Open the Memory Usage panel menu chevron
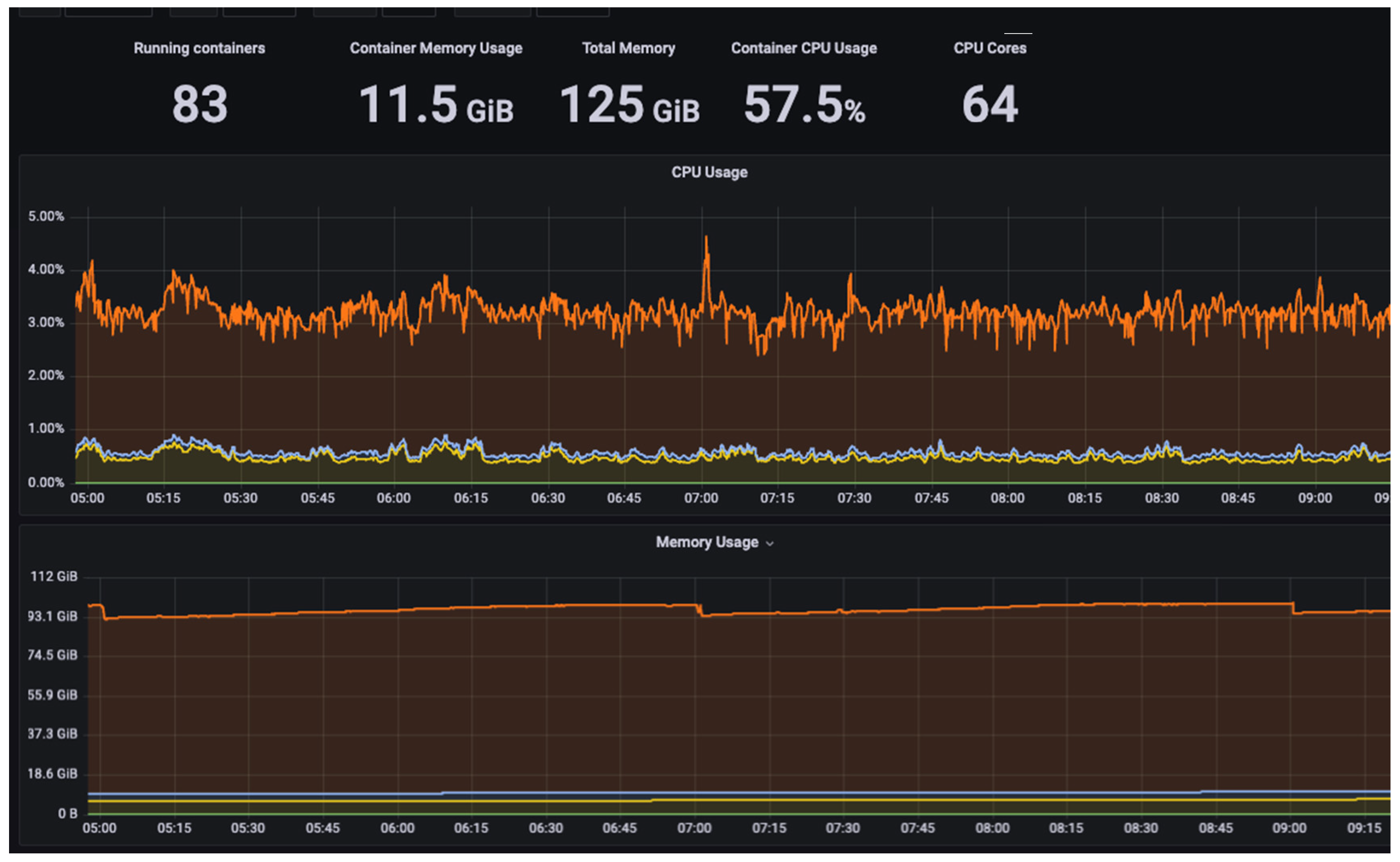The width and height of the screenshot is (1400, 862). [x=770, y=543]
